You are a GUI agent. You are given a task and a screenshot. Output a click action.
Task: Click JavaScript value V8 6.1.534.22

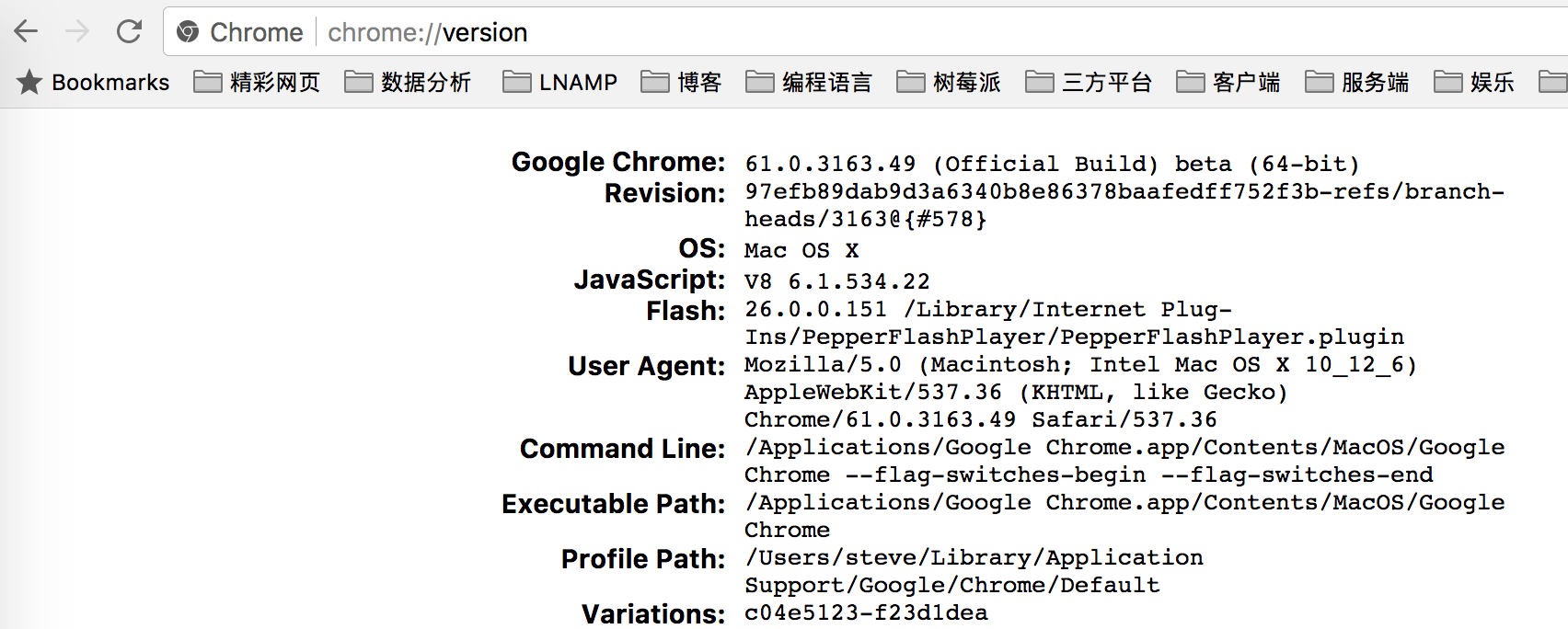pyautogui.click(x=837, y=281)
